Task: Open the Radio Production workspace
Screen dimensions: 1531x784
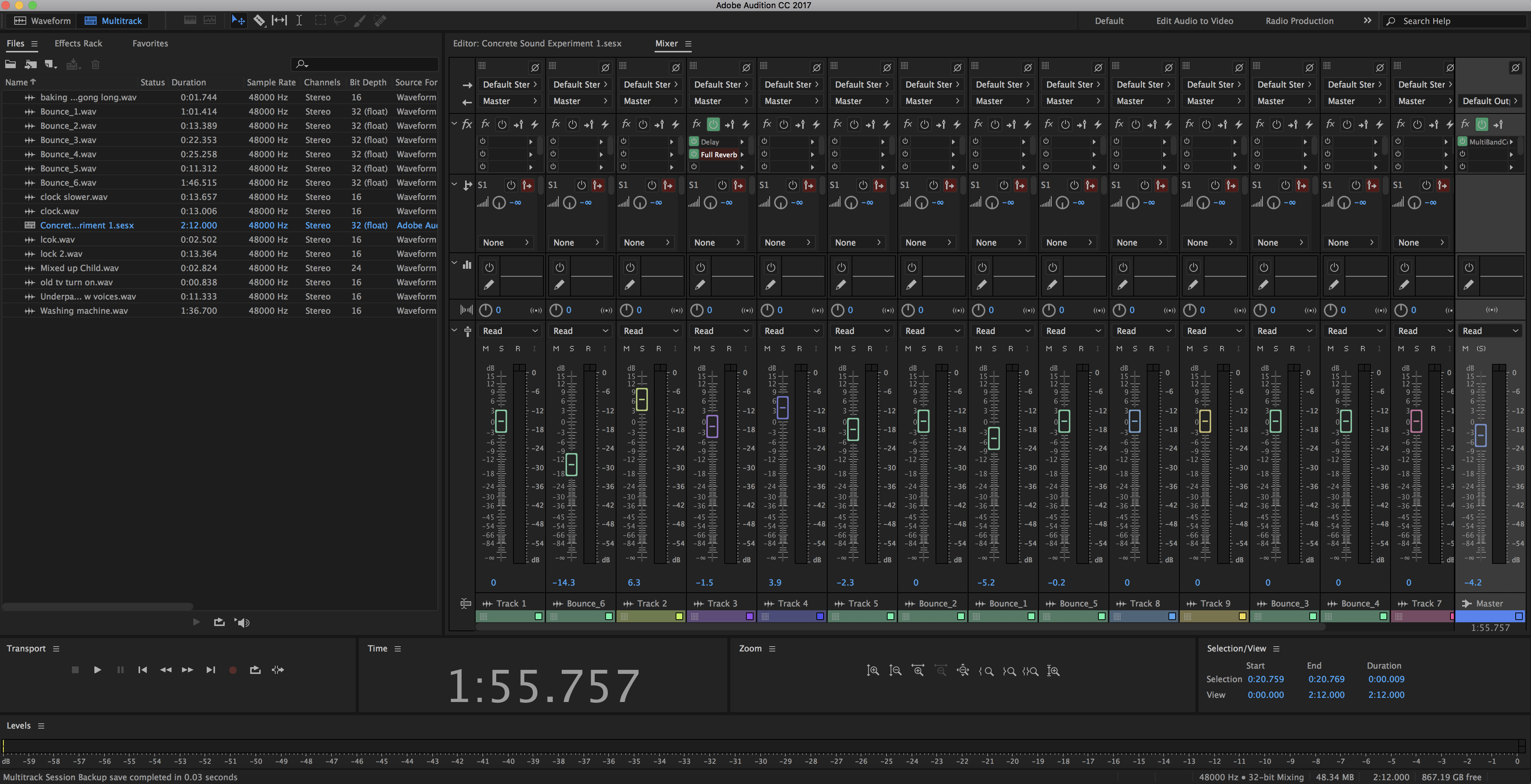Action: pos(1299,21)
